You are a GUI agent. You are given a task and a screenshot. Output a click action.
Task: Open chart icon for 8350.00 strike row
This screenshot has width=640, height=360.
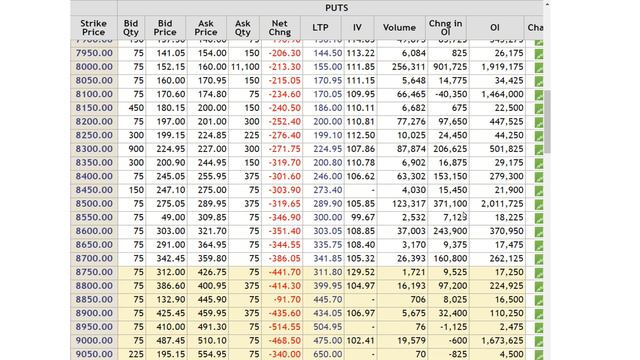(x=539, y=164)
